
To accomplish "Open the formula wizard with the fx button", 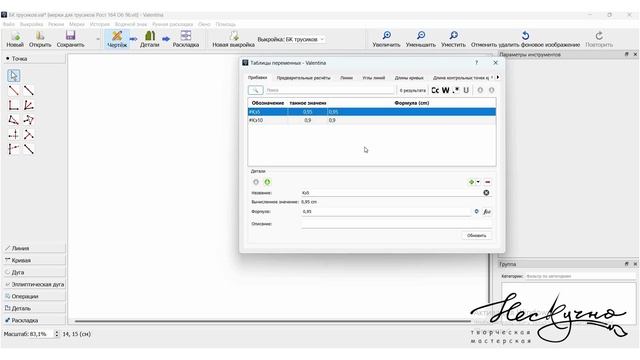I will pyautogui.click(x=487, y=211).
